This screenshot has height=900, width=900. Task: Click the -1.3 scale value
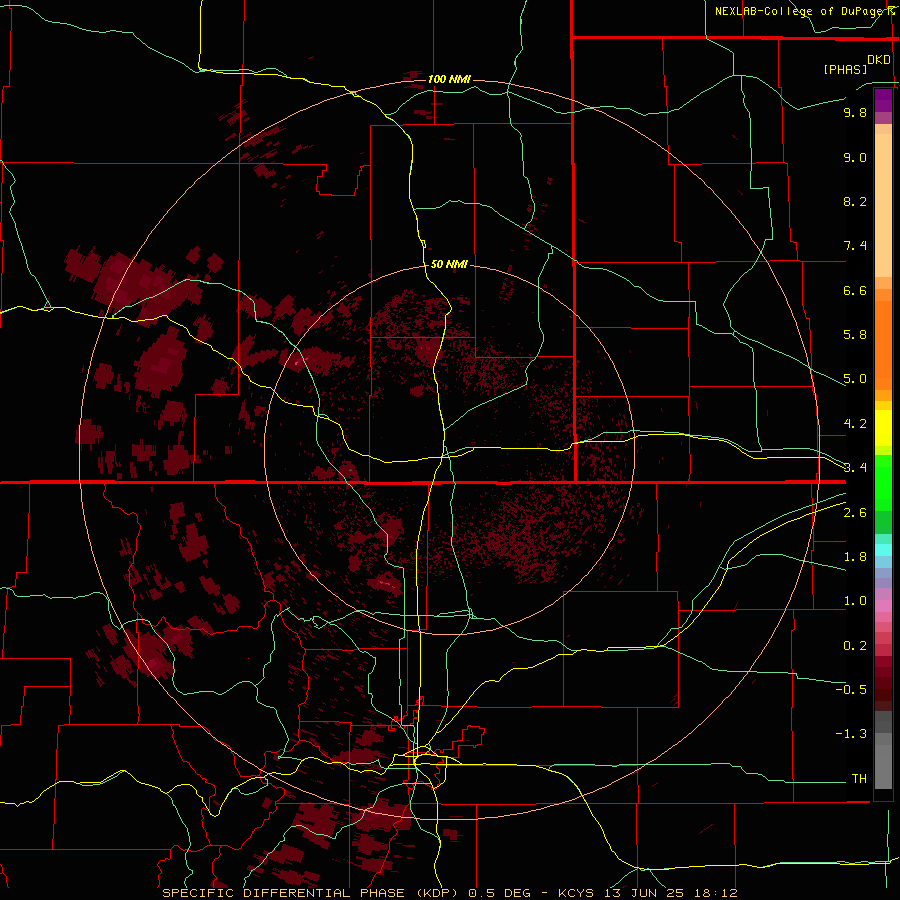(x=851, y=734)
